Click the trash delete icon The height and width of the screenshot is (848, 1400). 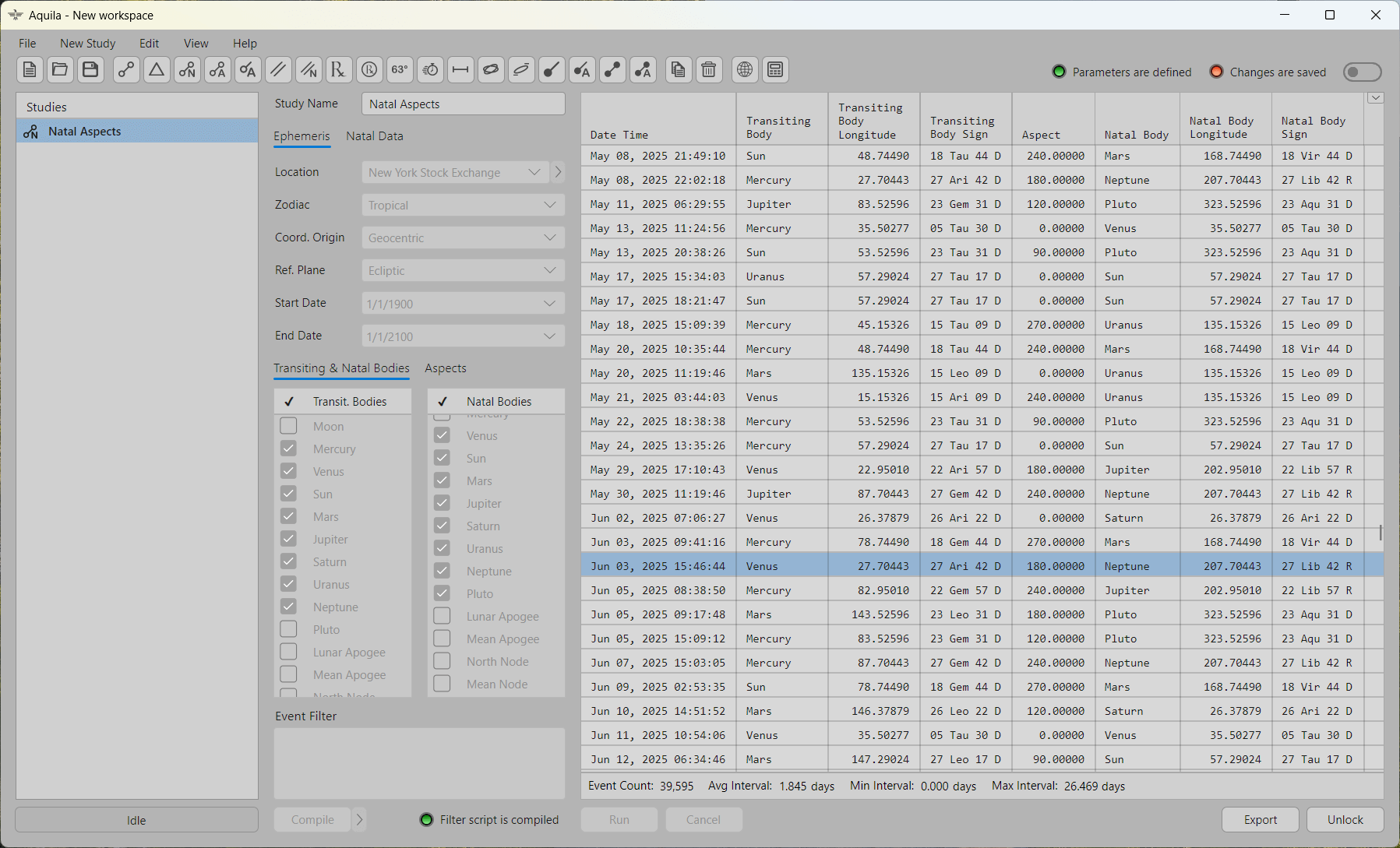click(709, 70)
